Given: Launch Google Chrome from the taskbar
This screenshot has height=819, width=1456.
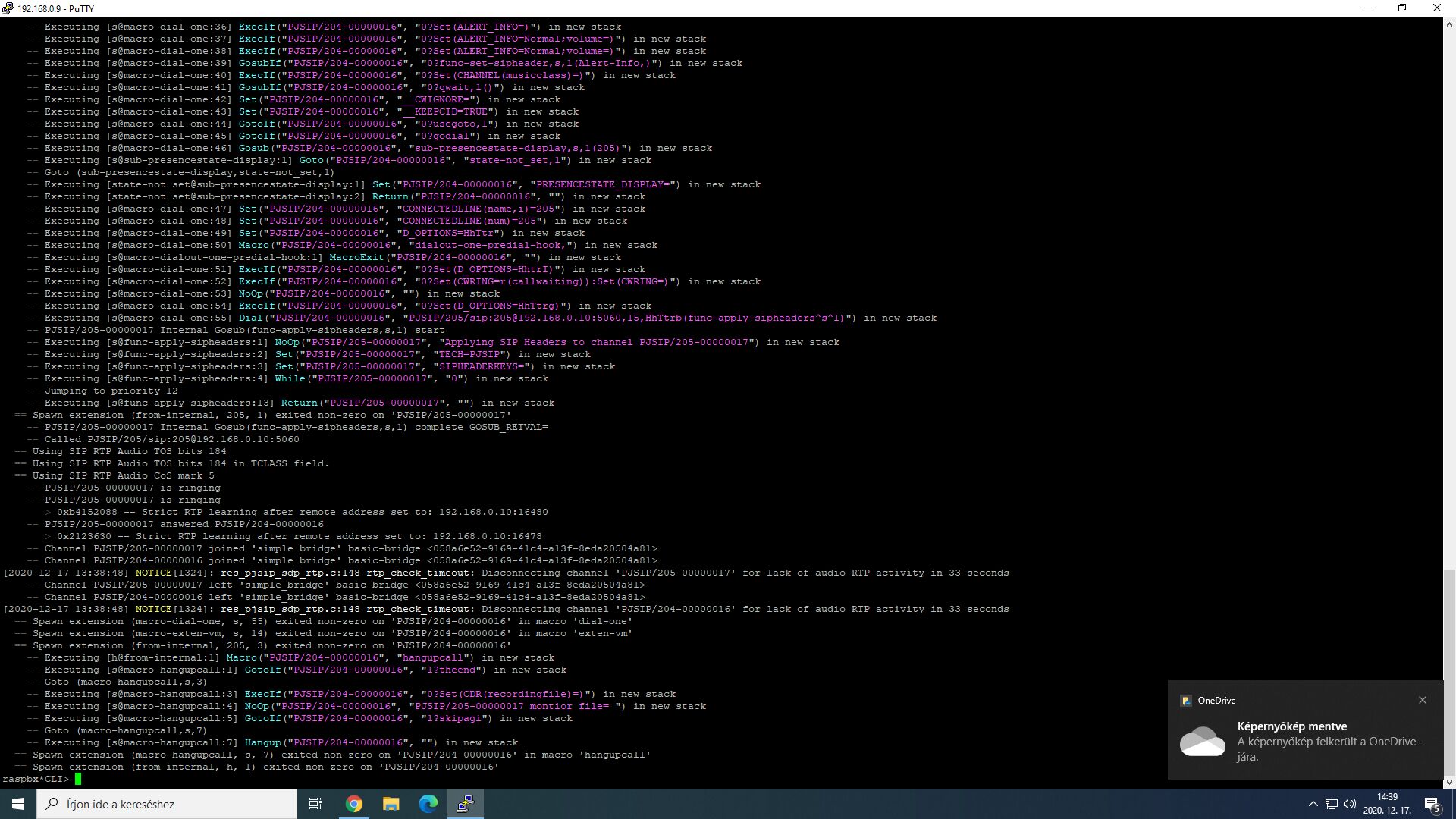Looking at the screenshot, I should pos(354,804).
